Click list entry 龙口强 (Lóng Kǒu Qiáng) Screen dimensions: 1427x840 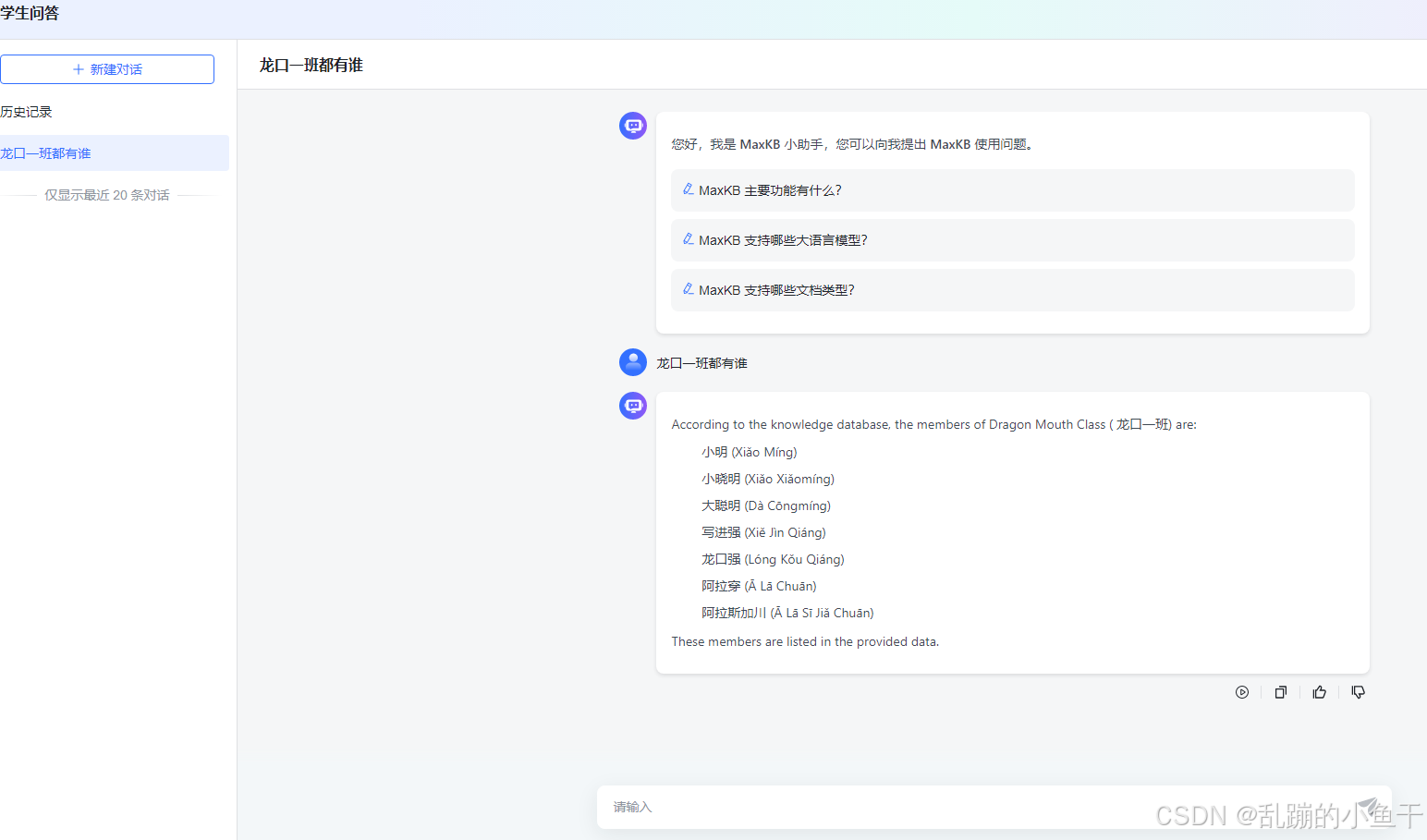[x=773, y=559]
